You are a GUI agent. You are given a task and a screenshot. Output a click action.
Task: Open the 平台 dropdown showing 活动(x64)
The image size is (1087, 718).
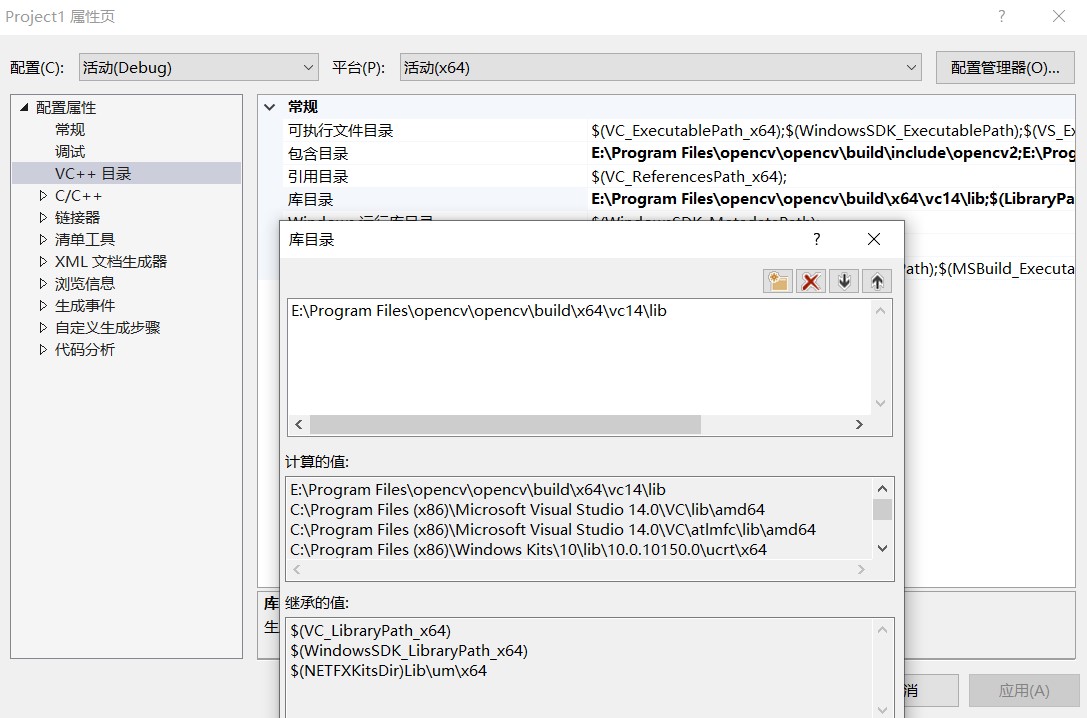pyautogui.click(x=911, y=67)
